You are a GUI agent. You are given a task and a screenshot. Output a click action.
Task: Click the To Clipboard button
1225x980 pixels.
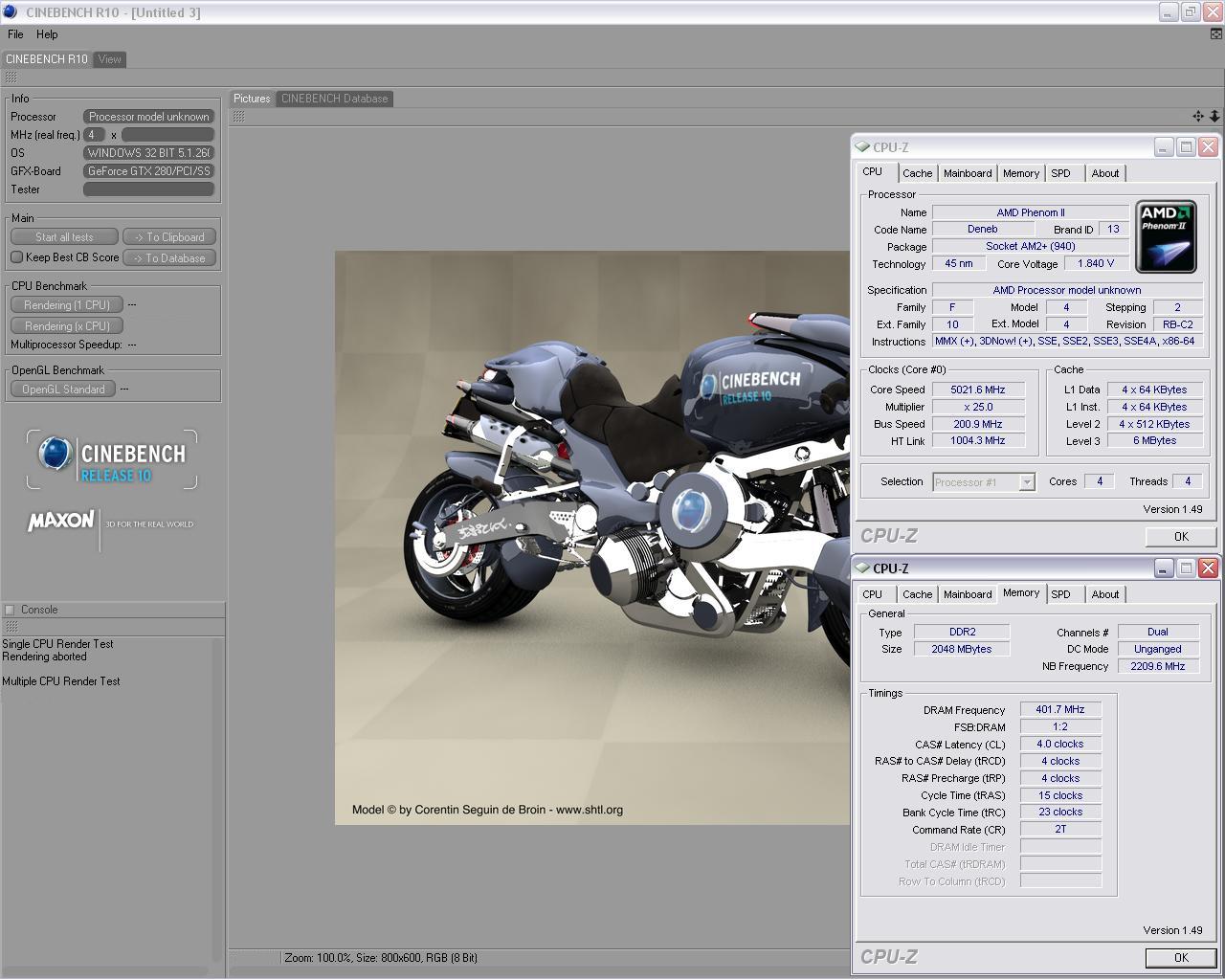(x=169, y=237)
